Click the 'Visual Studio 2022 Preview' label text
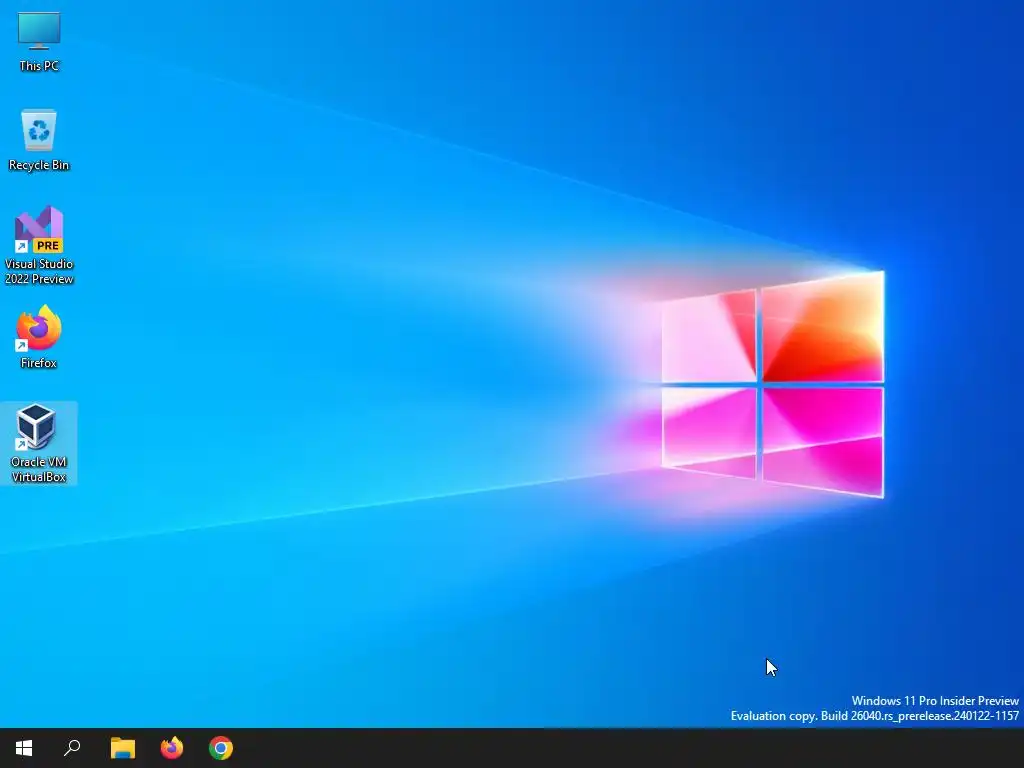The width and height of the screenshot is (1024, 768). point(39,272)
